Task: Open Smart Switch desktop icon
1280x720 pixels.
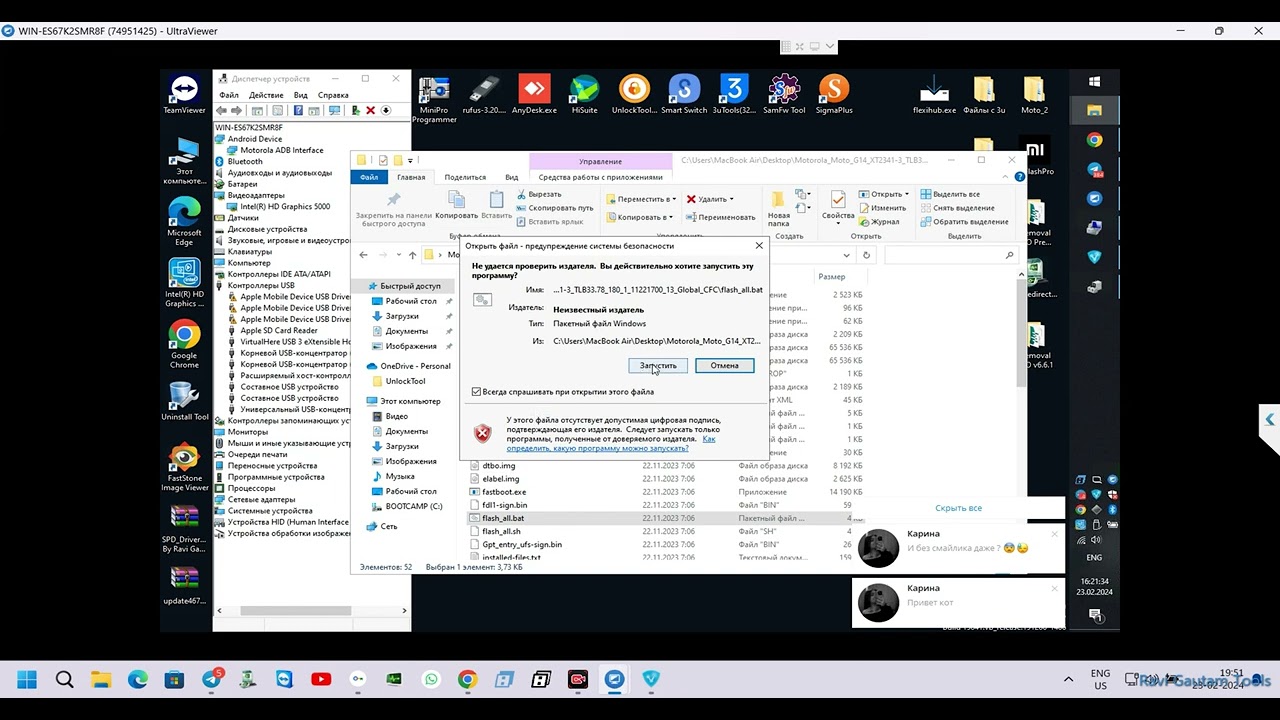Action: coord(684,95)
